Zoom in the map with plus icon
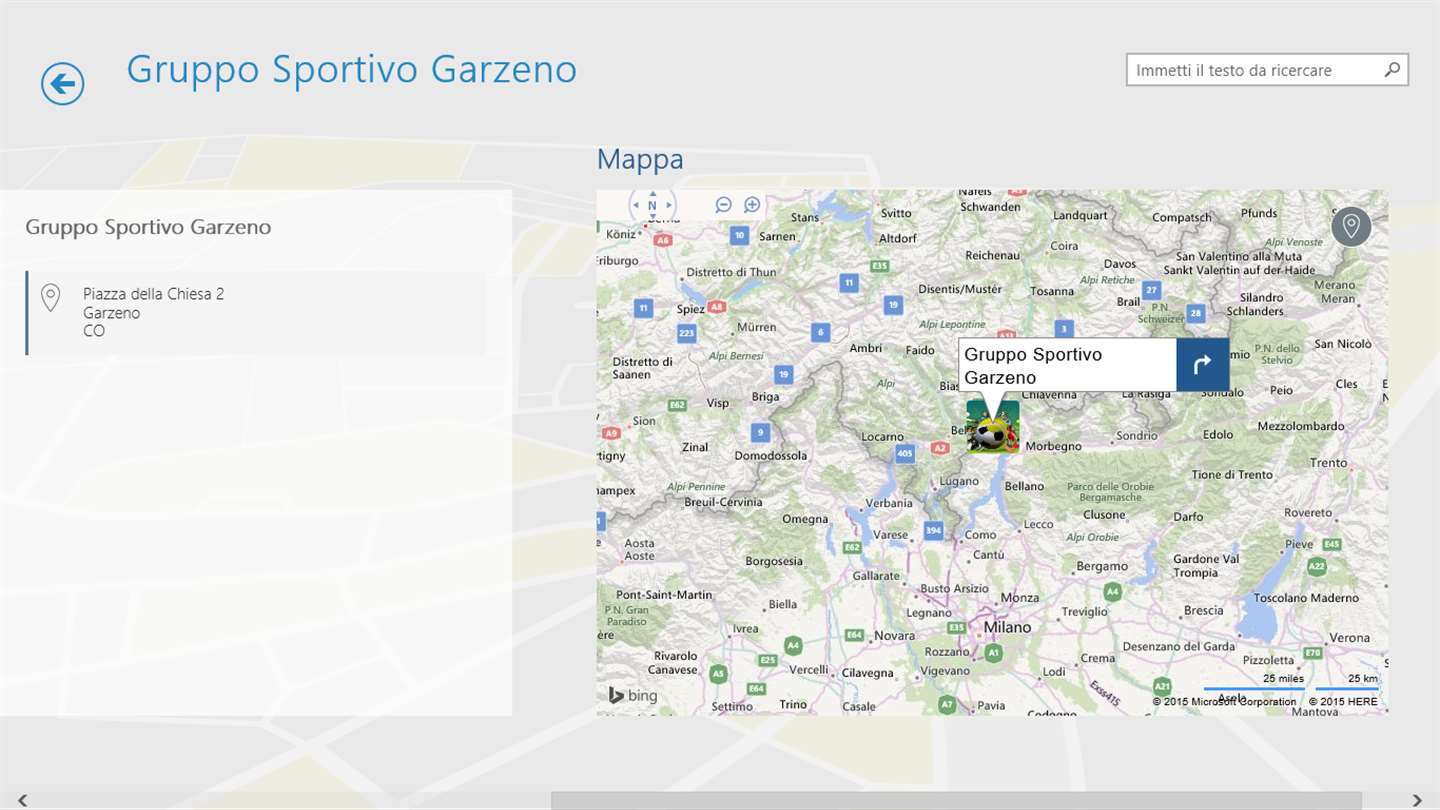 pyautogui.click(x=752, y=205)
